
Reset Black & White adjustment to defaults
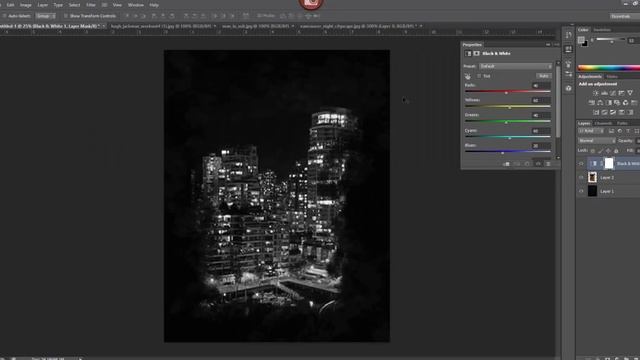pyautogui.click(x=527, y=164)
